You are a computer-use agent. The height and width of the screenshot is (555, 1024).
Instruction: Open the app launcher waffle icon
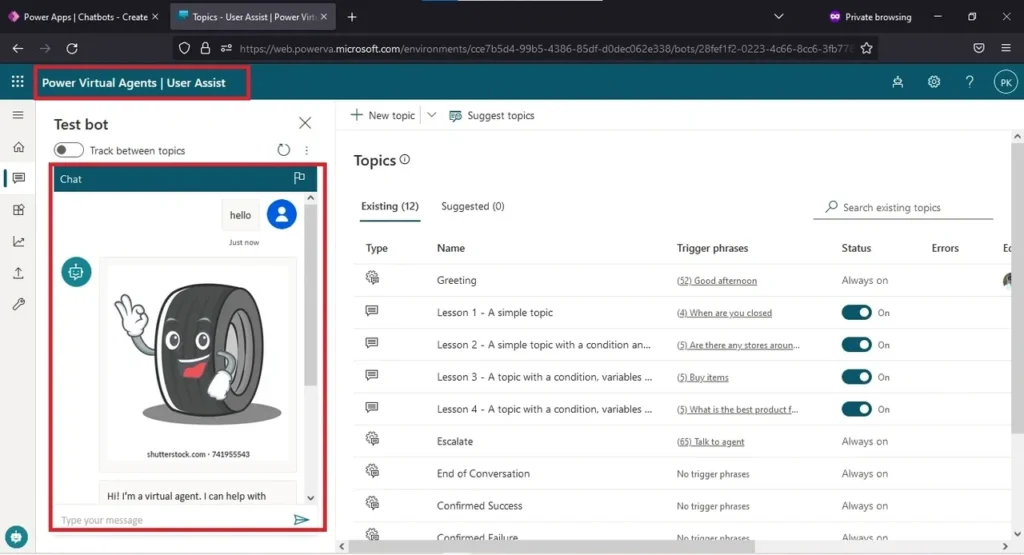tap(18, 82)
